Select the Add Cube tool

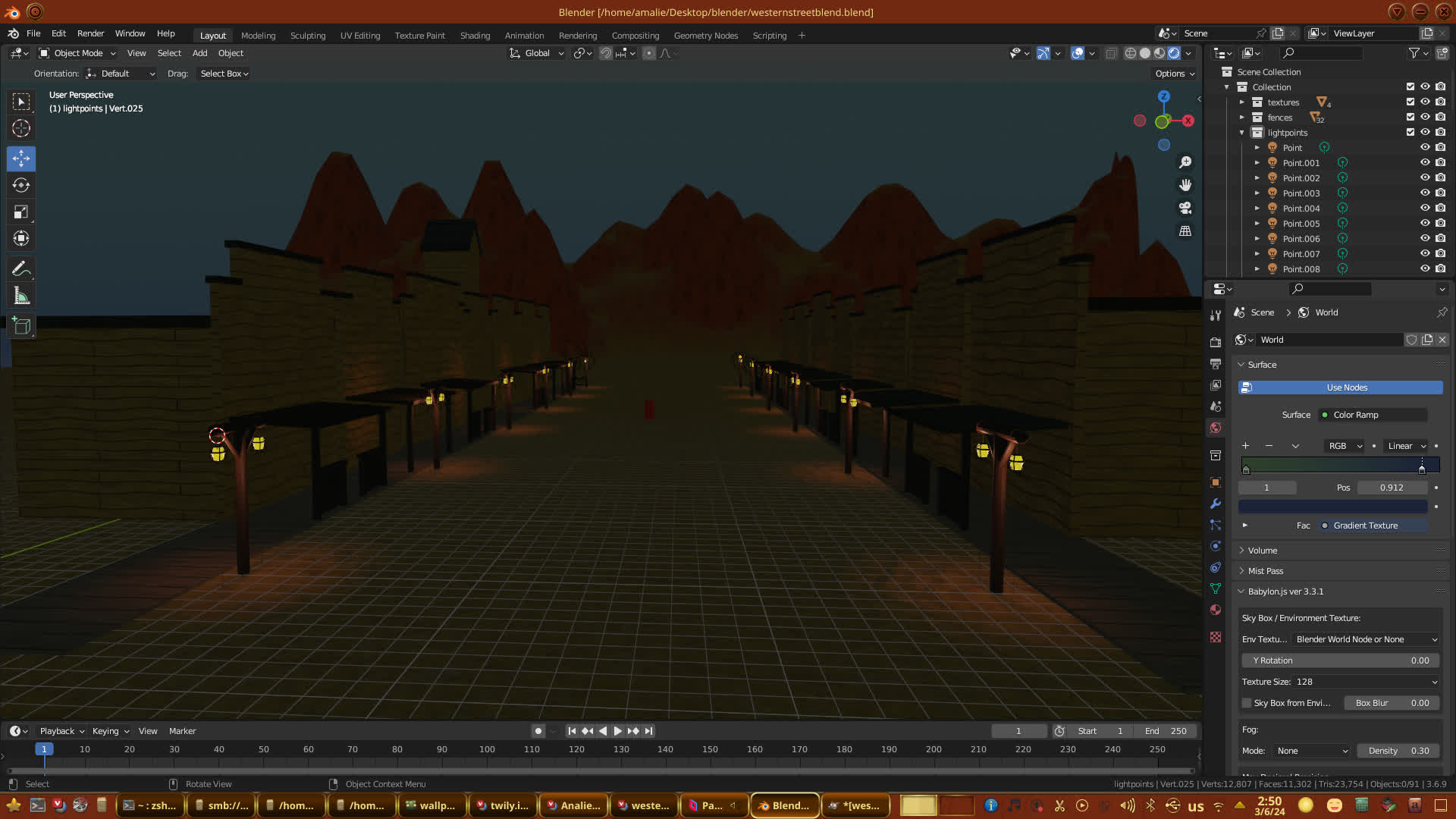21,326
